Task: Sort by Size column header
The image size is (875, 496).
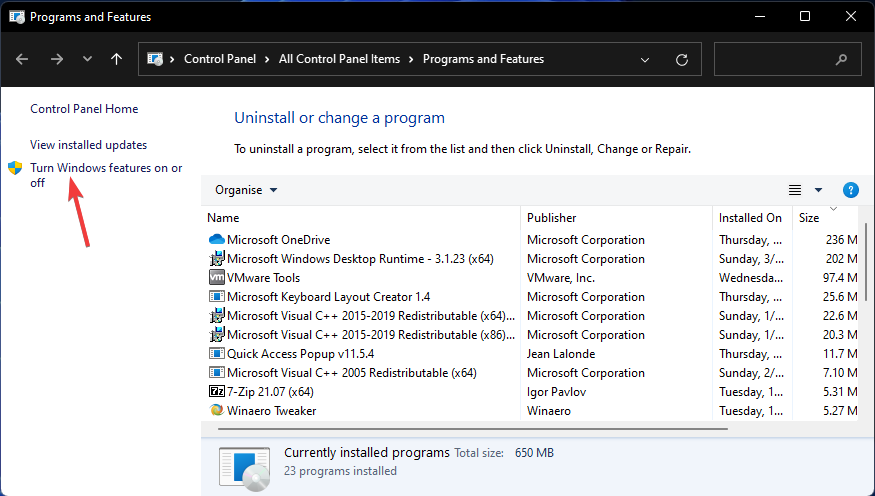Action: (809, 218)
